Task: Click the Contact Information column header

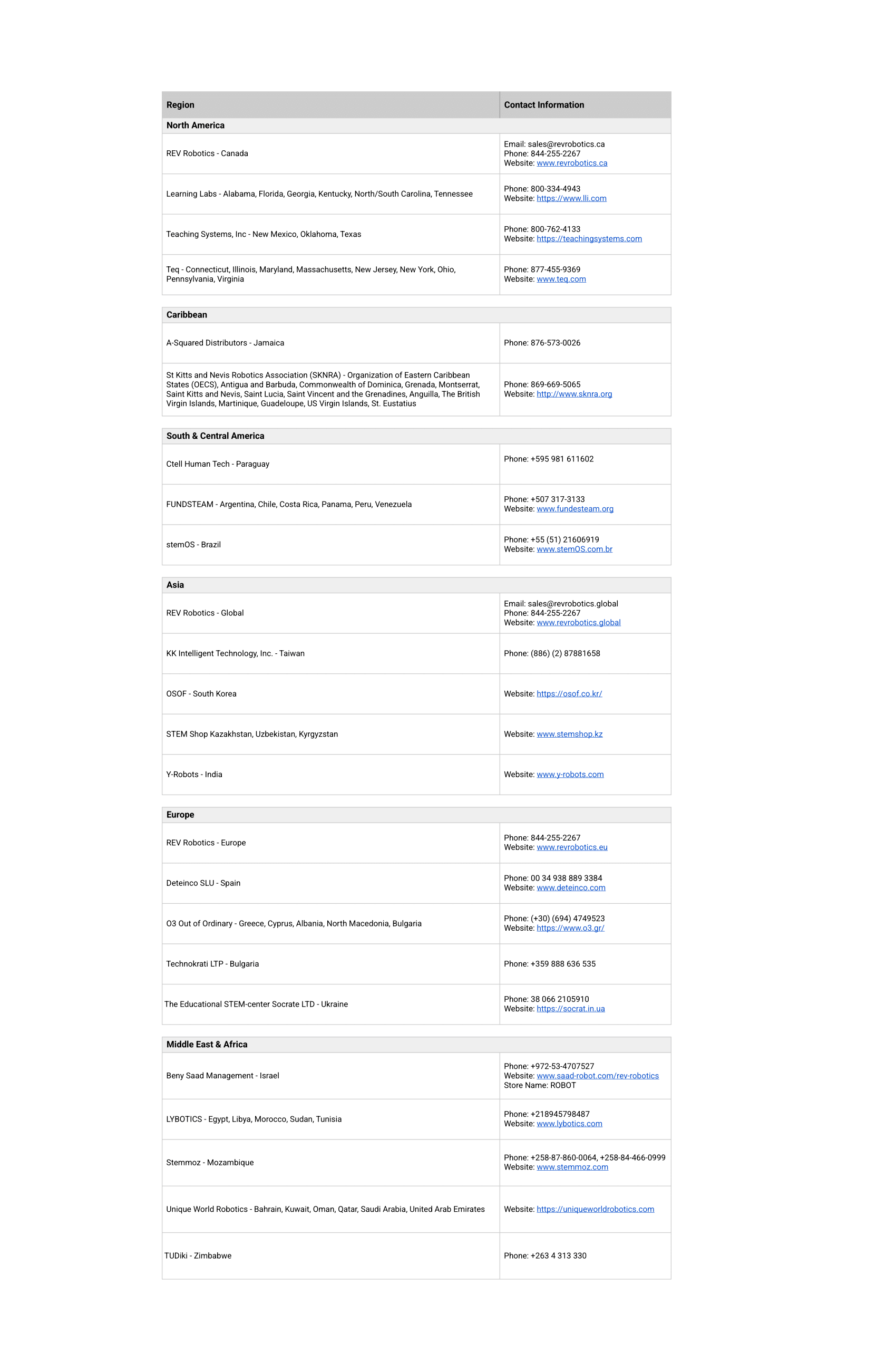Action: click(543, 105)
